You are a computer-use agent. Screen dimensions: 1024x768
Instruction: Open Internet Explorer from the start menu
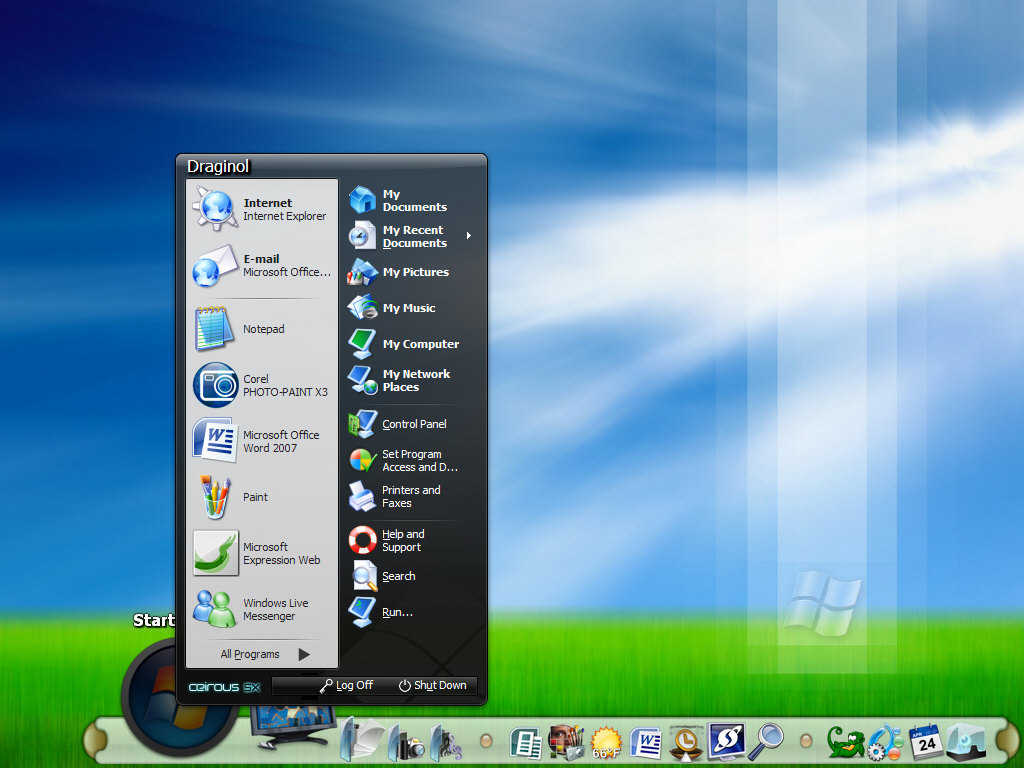pos(262,209)
